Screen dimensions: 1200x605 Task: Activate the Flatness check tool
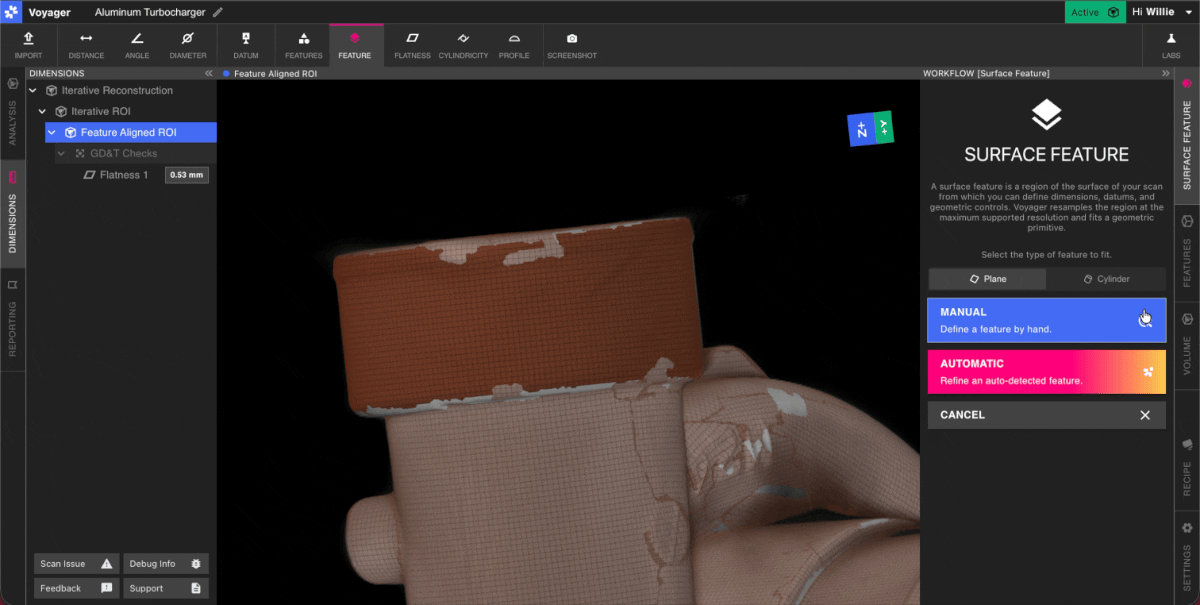coord(412,45)
